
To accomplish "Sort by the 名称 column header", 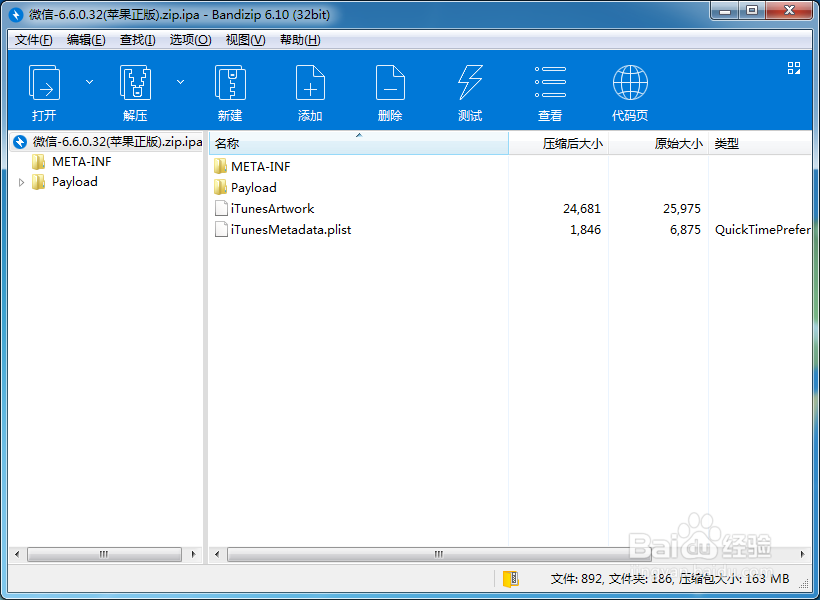I will (359, 143).
